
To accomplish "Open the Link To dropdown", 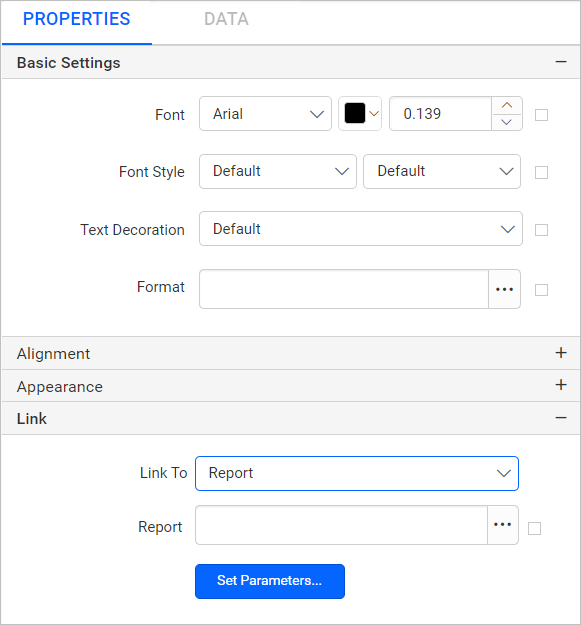I will tap(357, 473).
